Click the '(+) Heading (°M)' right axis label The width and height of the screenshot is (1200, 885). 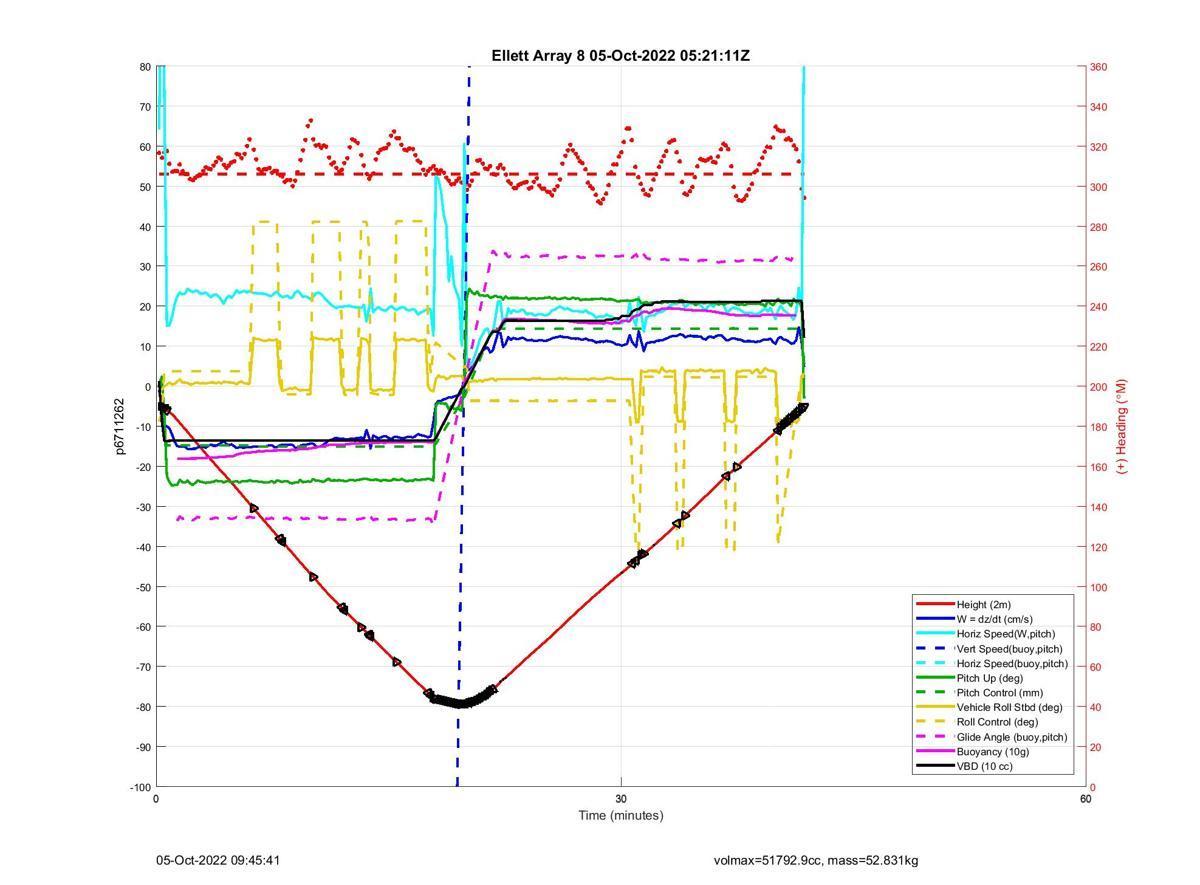tap(1122, 427)
